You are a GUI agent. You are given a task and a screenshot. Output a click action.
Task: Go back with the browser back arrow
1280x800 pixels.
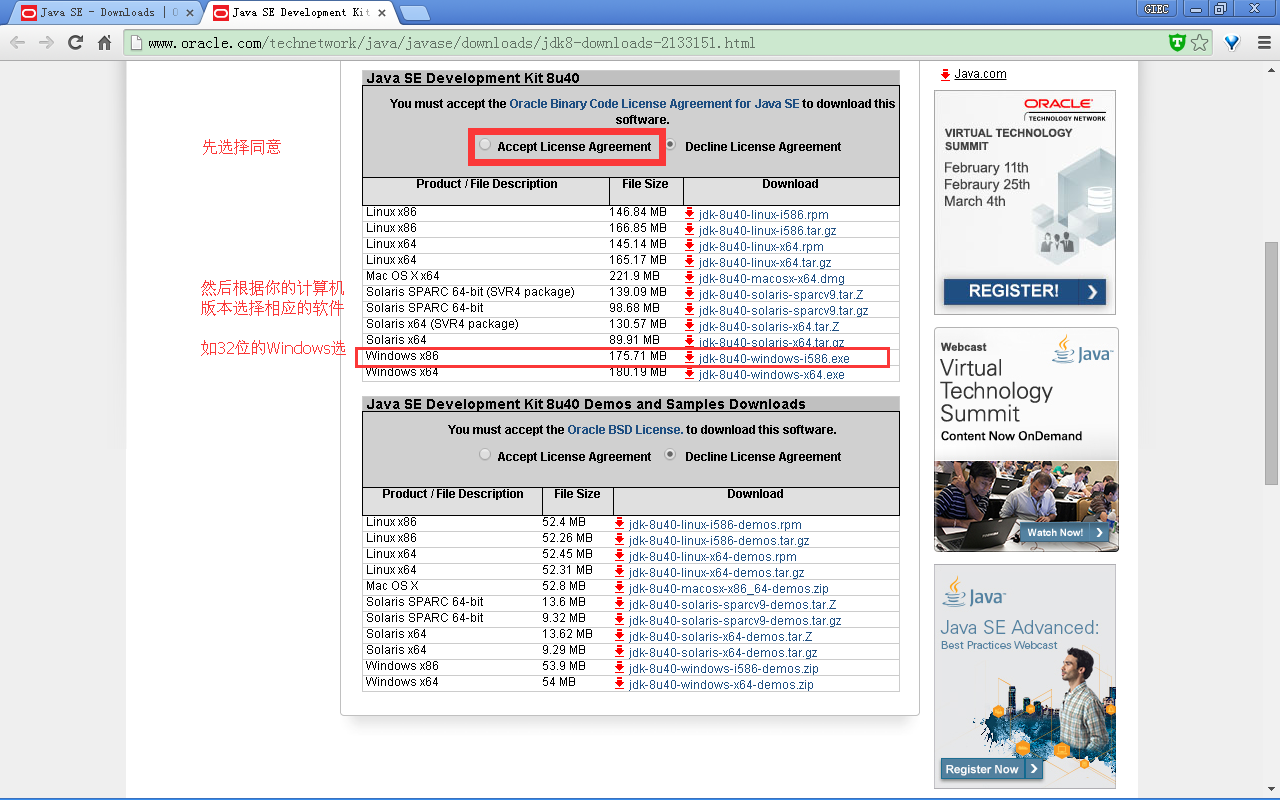[x=18, y=43]
